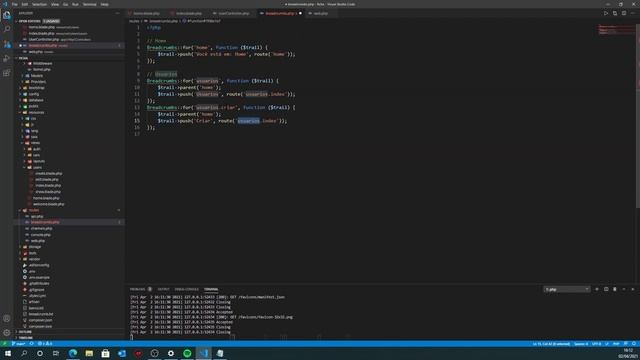This screenshot has height=360, width=640.
Task: Switch to the Output panel tab
Action: point(163,289)
